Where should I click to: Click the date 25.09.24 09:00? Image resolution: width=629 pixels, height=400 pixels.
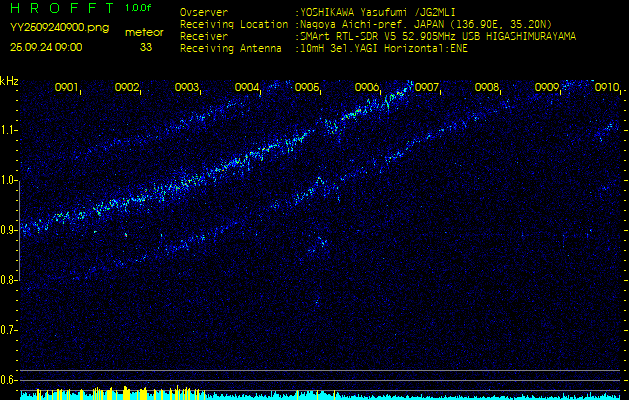click(46, 47)
